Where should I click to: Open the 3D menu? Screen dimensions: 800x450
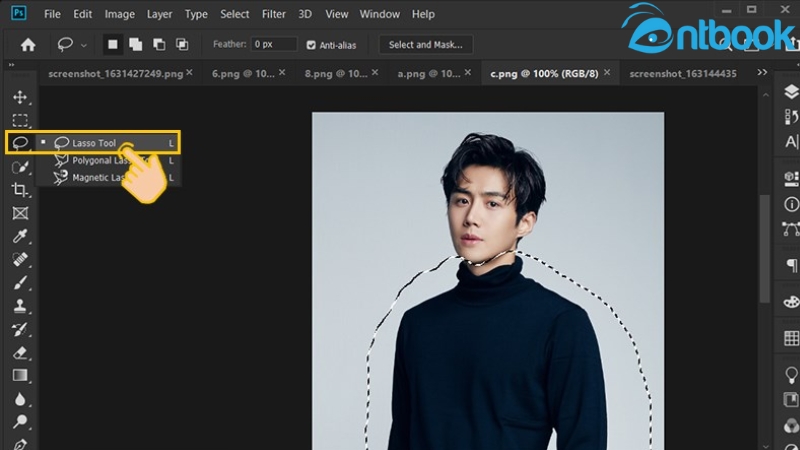(x=305, y=14)
